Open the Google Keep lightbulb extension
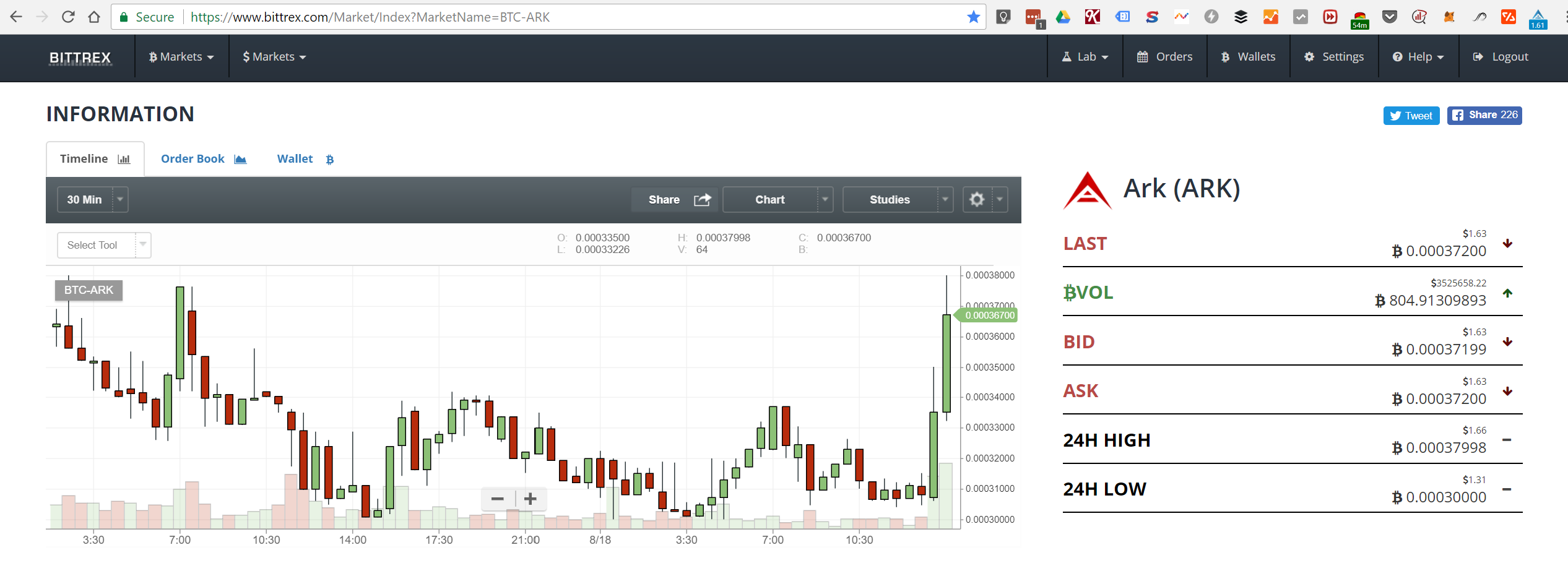Viewport: 1568px width, 571px height. click(x=1003, y=17)
